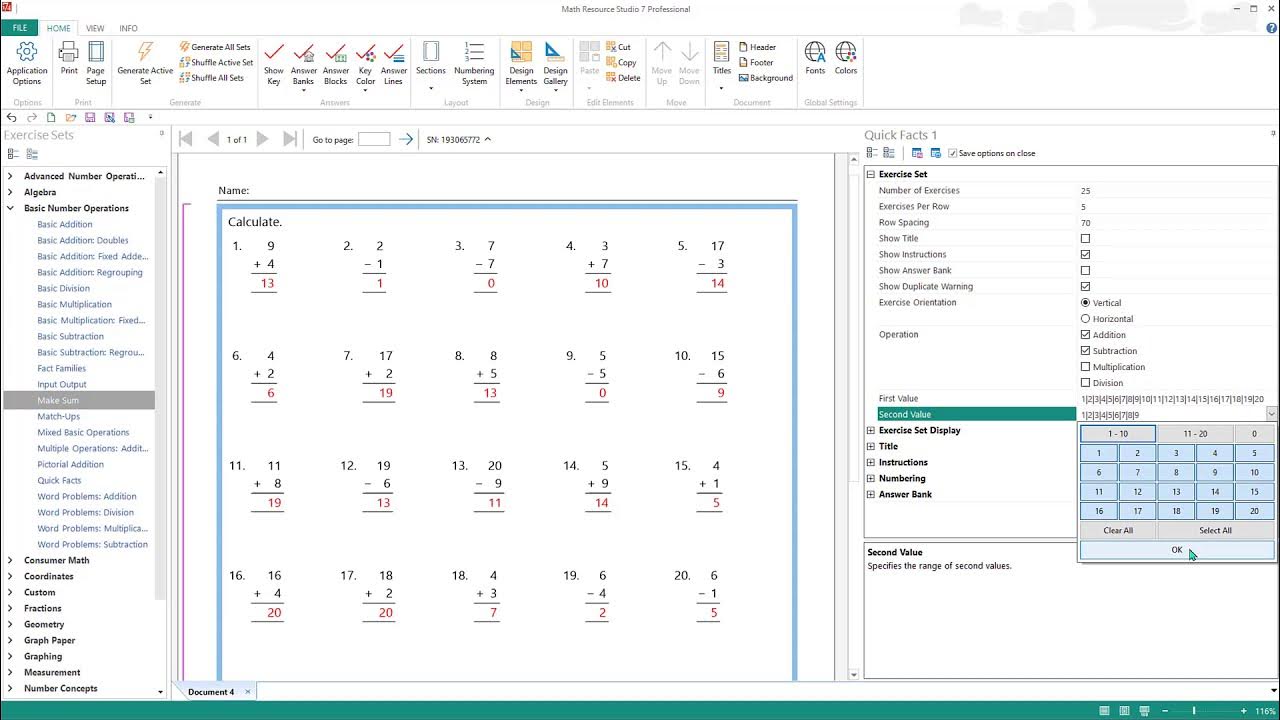Click the Clear All button

point(1118,531)
